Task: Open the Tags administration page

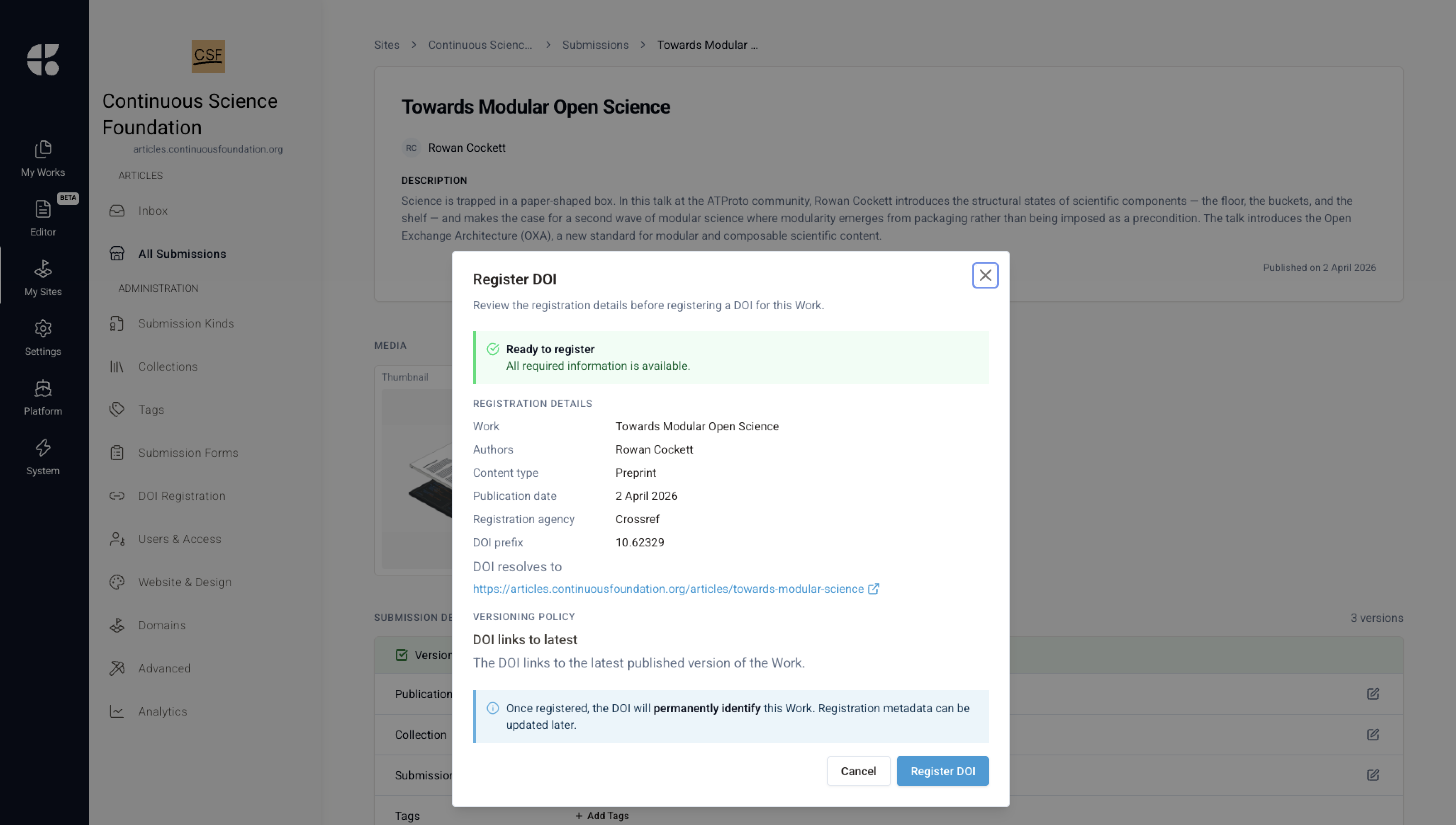Action: (x=151, y=410)
